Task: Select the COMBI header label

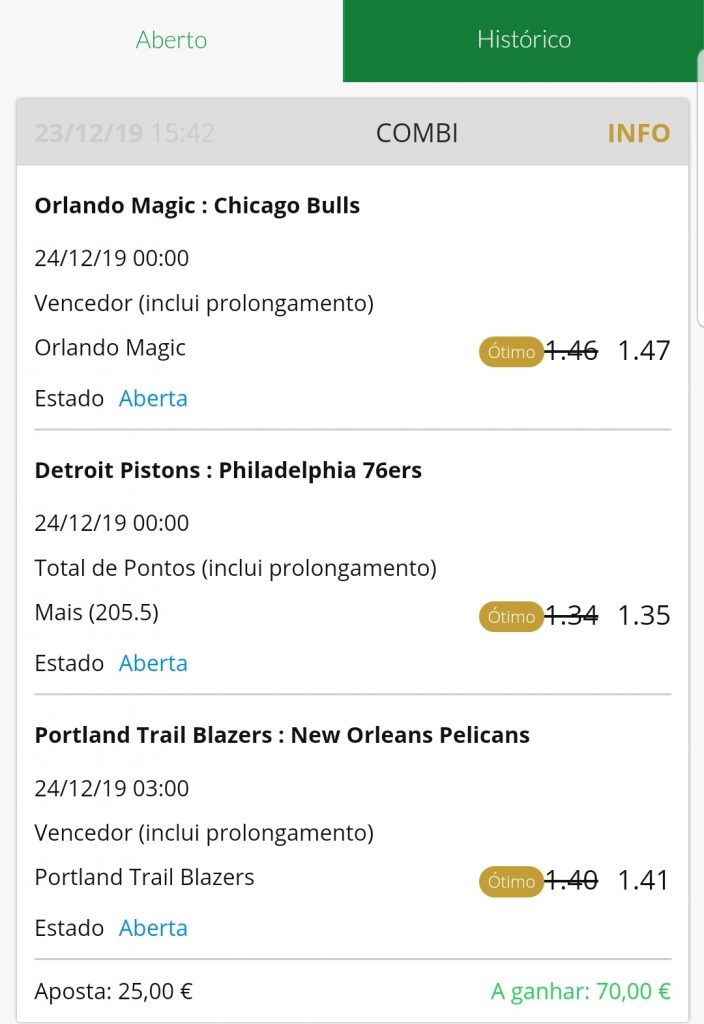Action: pyautogui.click(x=417, y=133)
